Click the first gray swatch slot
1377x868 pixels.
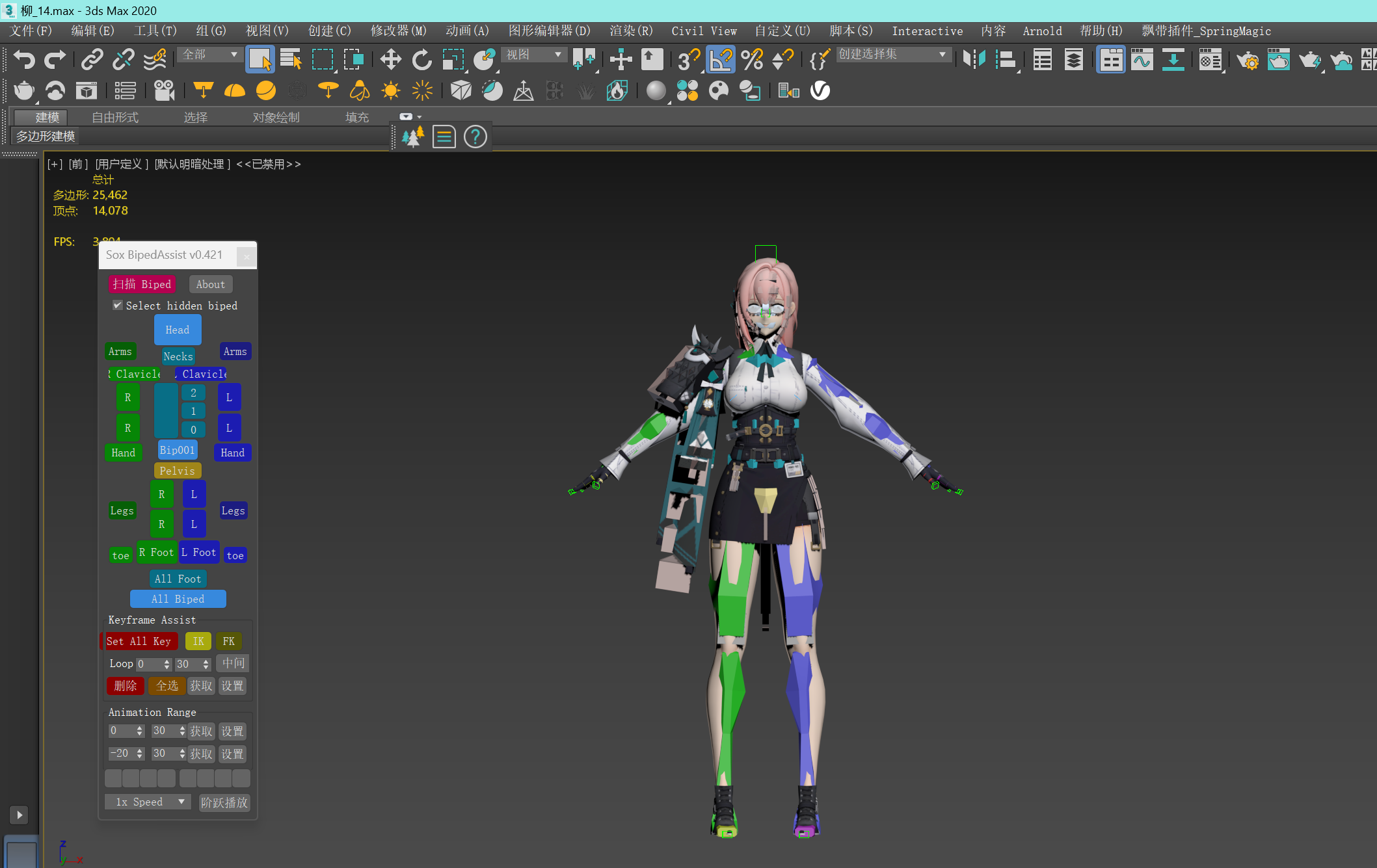click(x=113, y=778)
